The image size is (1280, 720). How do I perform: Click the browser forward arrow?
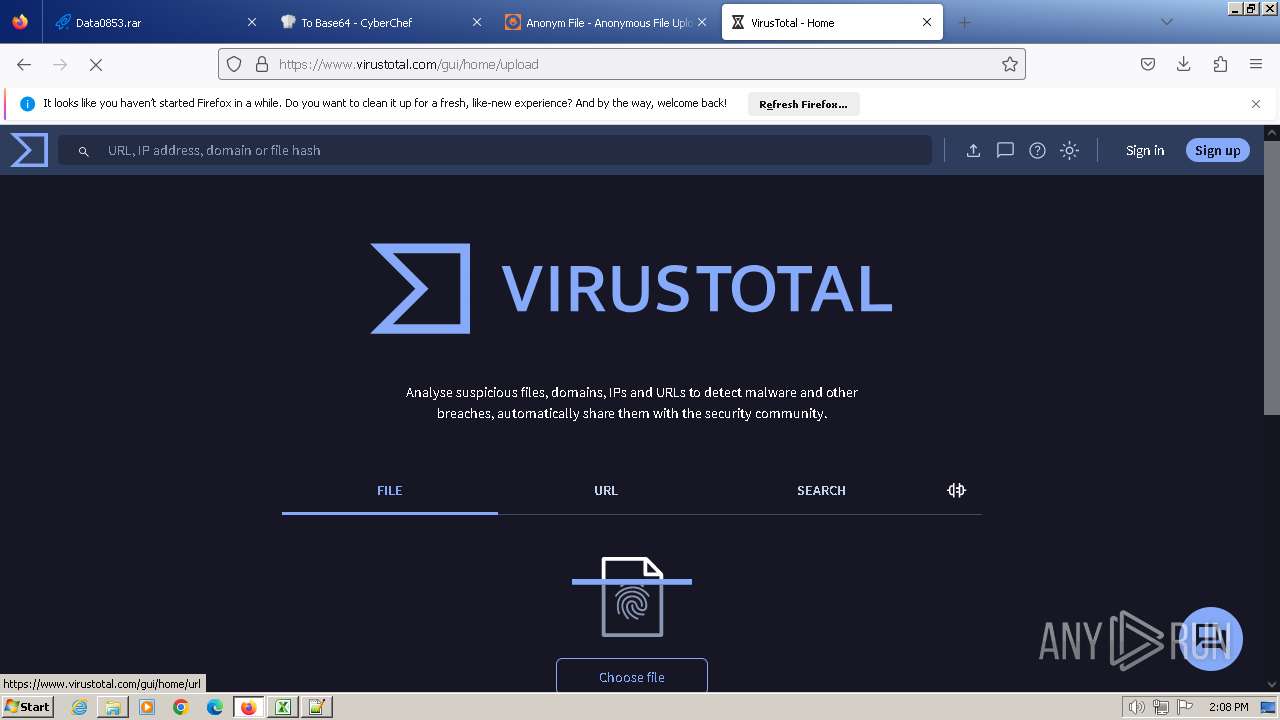60,64
